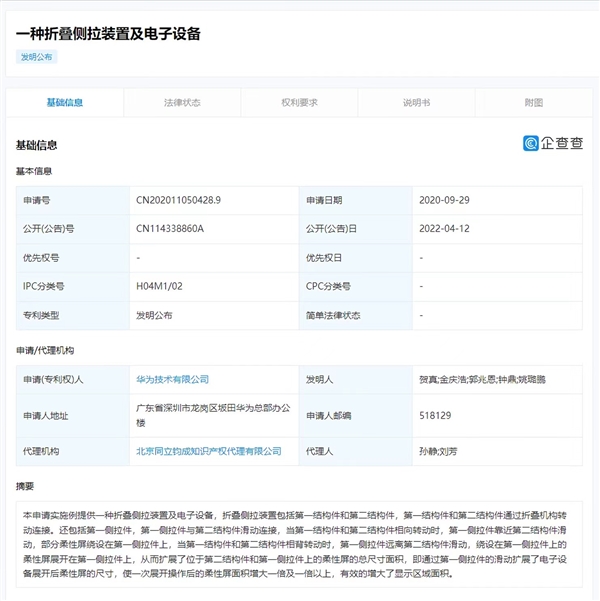Click the publication date 2022-04-12

pyautogui.click(x=444, y=229)
